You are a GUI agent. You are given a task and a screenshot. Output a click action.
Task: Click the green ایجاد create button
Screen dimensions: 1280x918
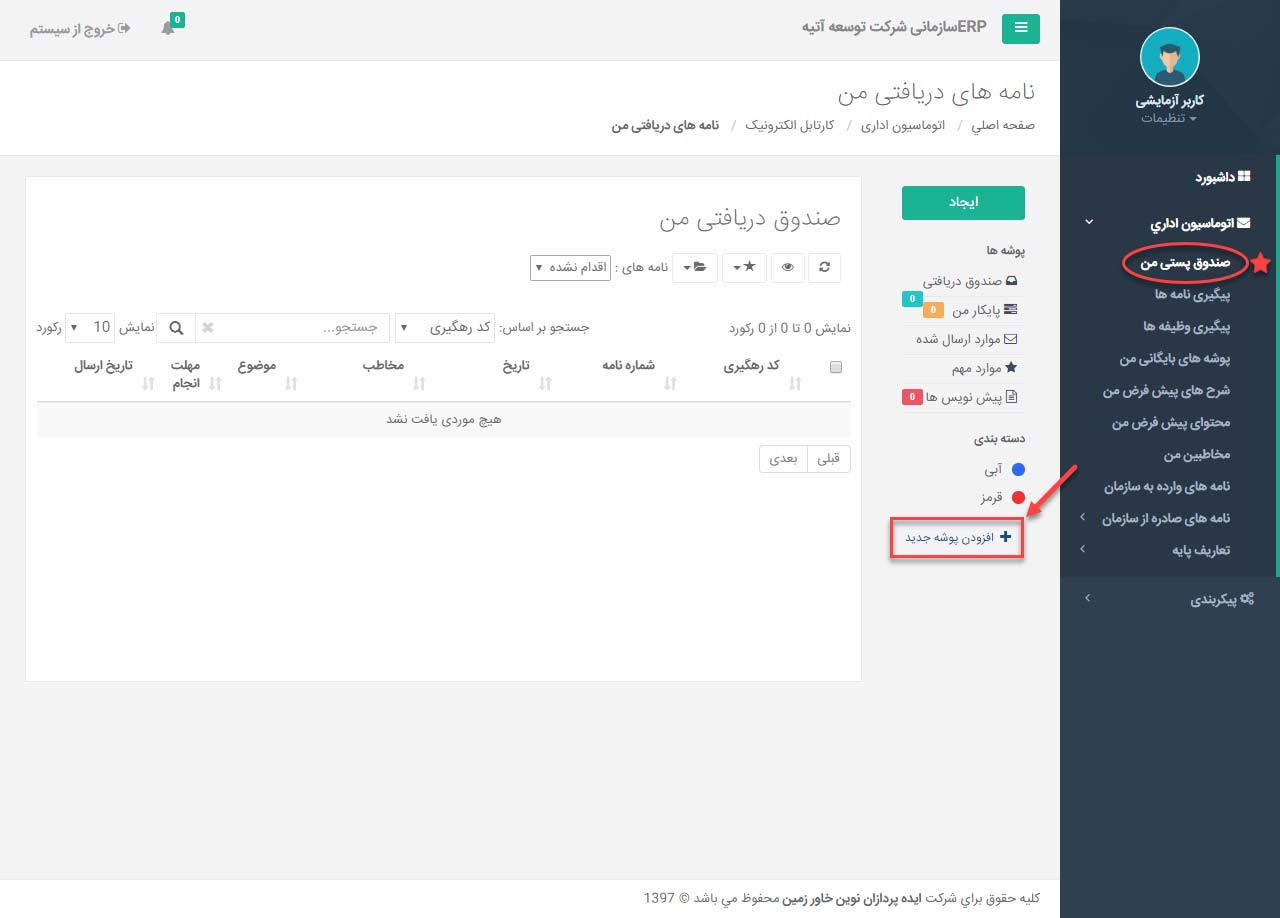963,203
